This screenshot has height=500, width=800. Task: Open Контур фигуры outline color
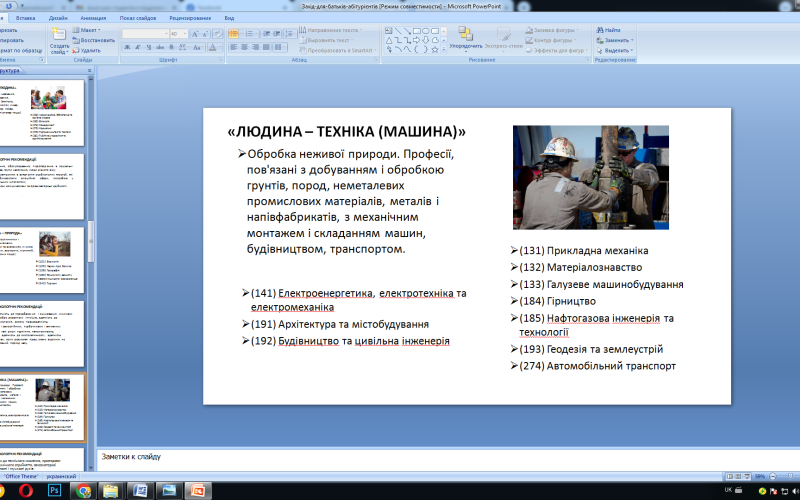tap(552, 40)
